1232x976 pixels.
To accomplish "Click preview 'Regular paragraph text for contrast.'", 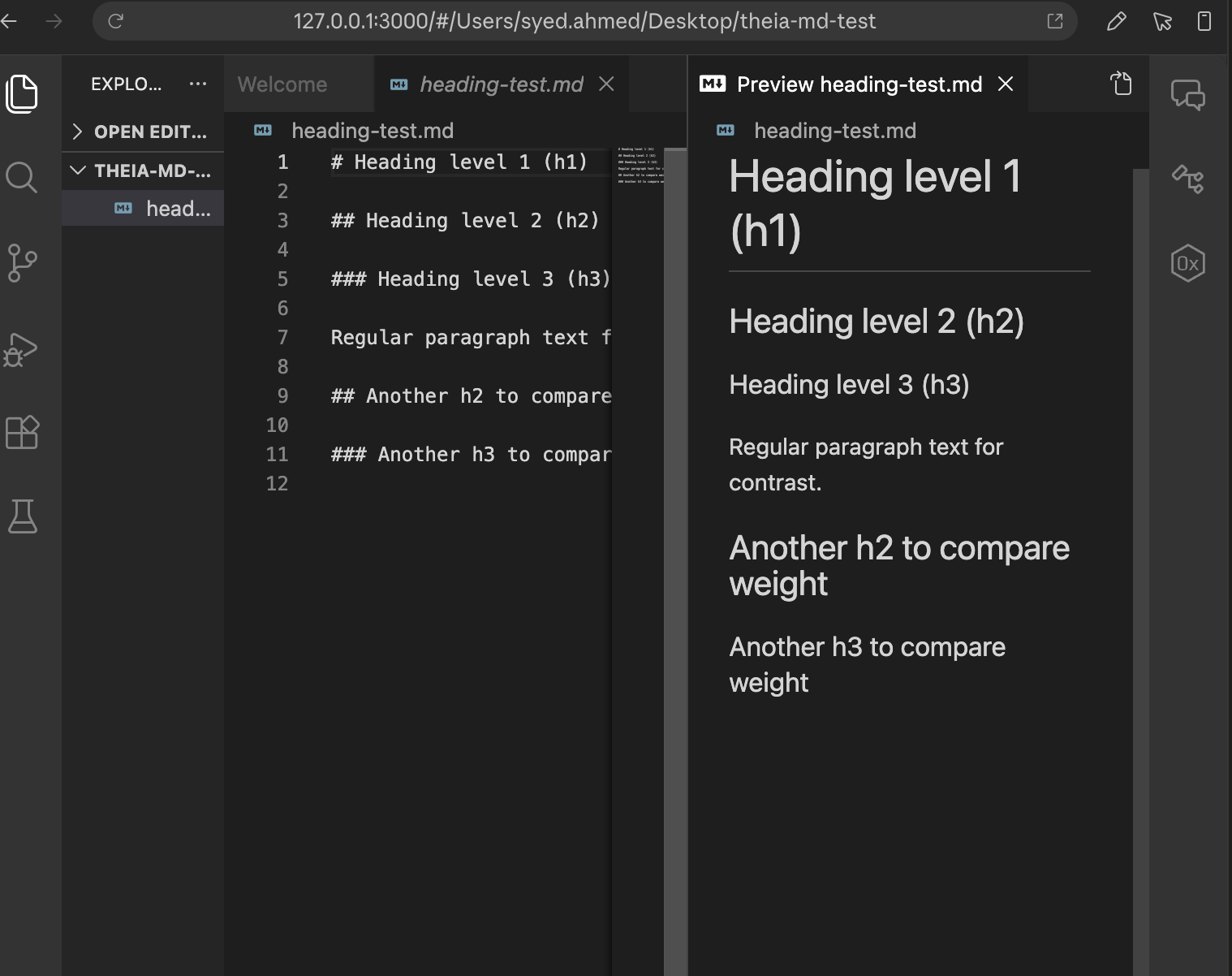I will click(x=866, y=464).
